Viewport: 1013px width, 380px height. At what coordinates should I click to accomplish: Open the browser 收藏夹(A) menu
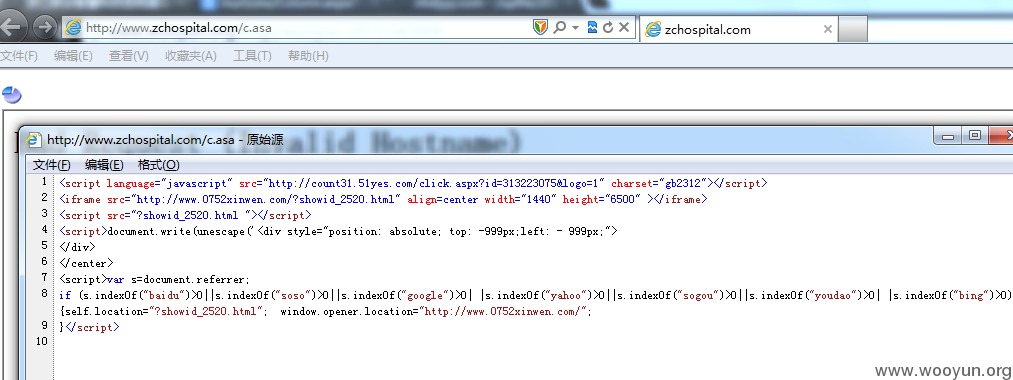191,56
